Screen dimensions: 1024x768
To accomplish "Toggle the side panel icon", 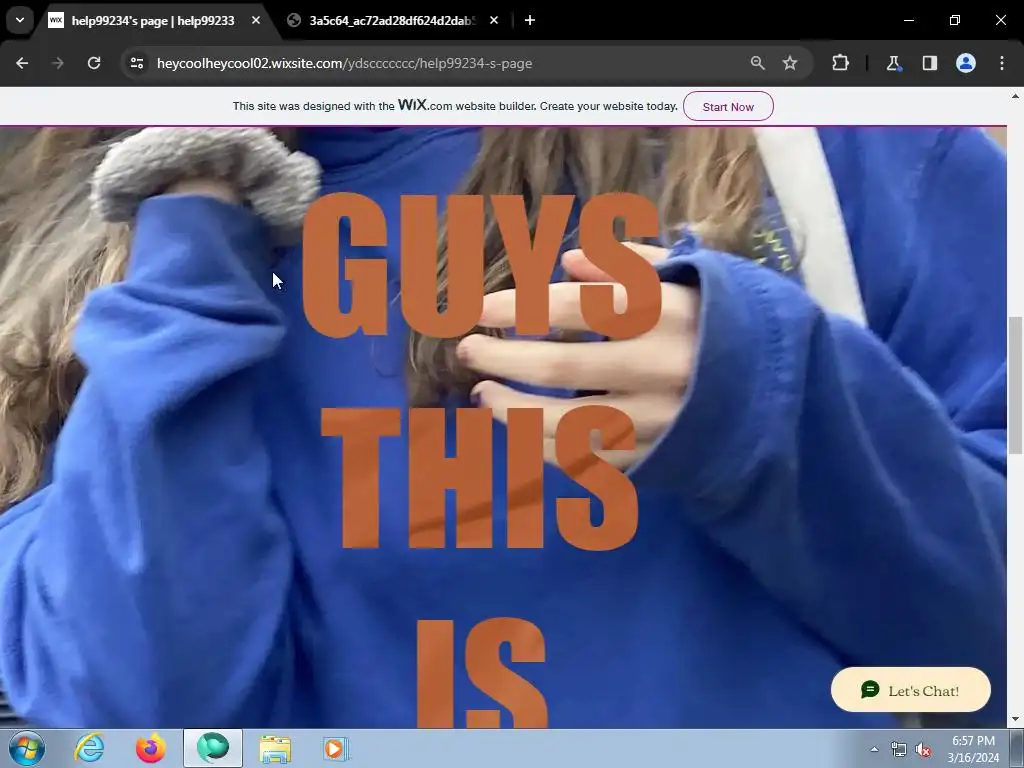I will 930,63.
